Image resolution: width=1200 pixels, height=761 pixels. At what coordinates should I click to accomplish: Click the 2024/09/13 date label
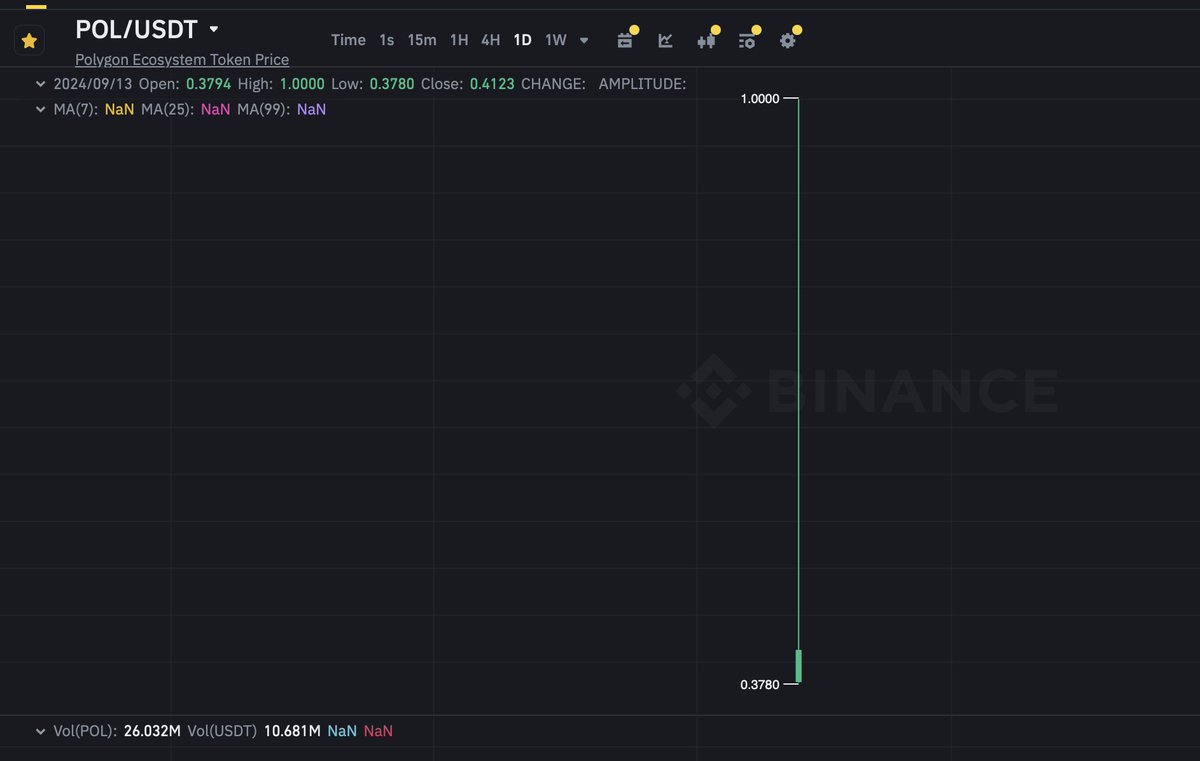[93, 84]
